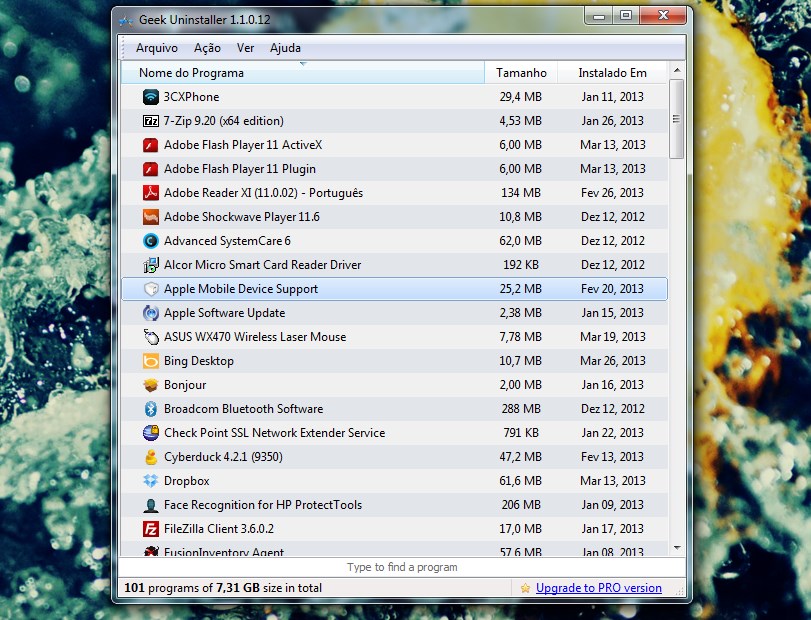Sort by Nome do Programa column
Screen dimensions: 811x620
pyautogui.click(x=303, y=73)
